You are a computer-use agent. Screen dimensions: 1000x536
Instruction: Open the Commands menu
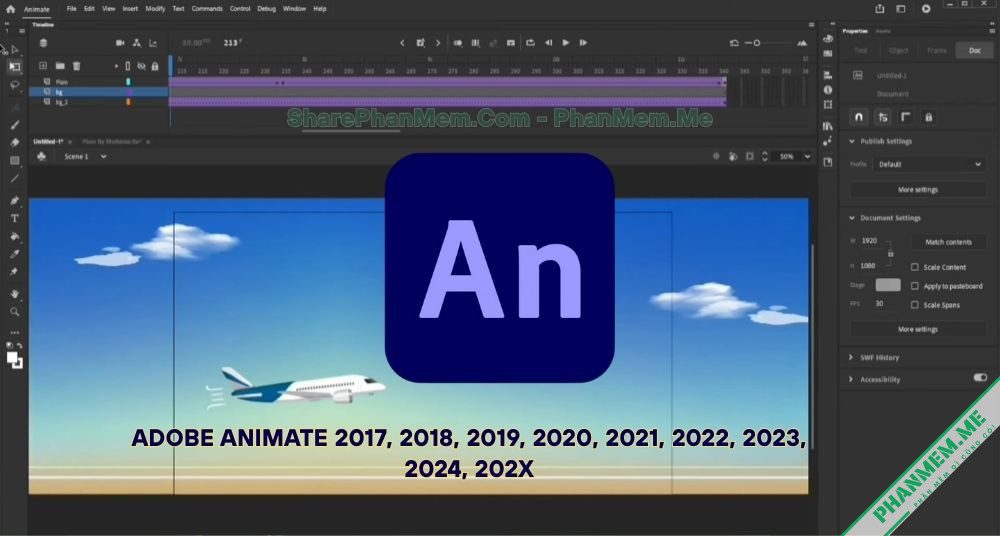(207, 9)
